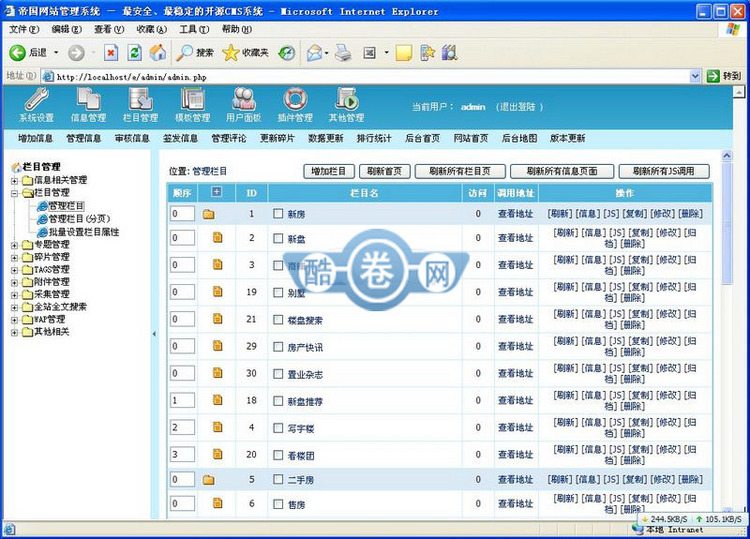
Task: Click the IE print icon
Action: click(x=343, y=53)
